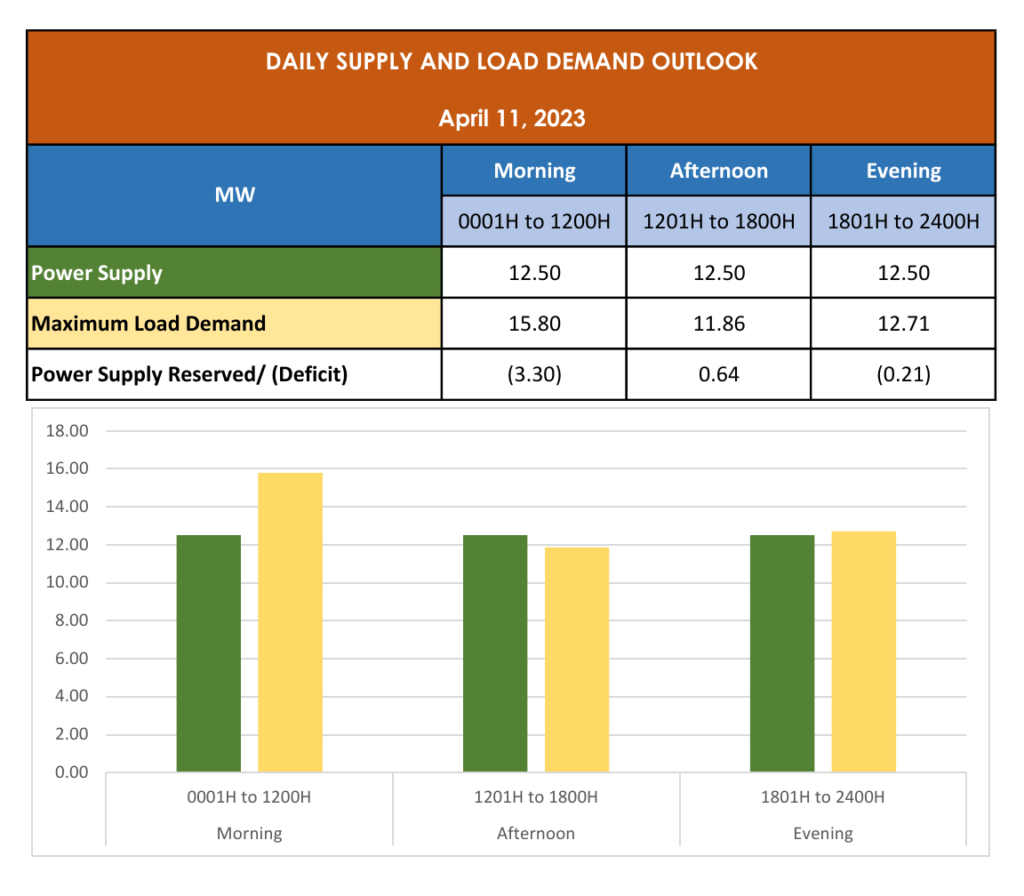Click the yellow Afternoon bar in the chart

[577, 660]
